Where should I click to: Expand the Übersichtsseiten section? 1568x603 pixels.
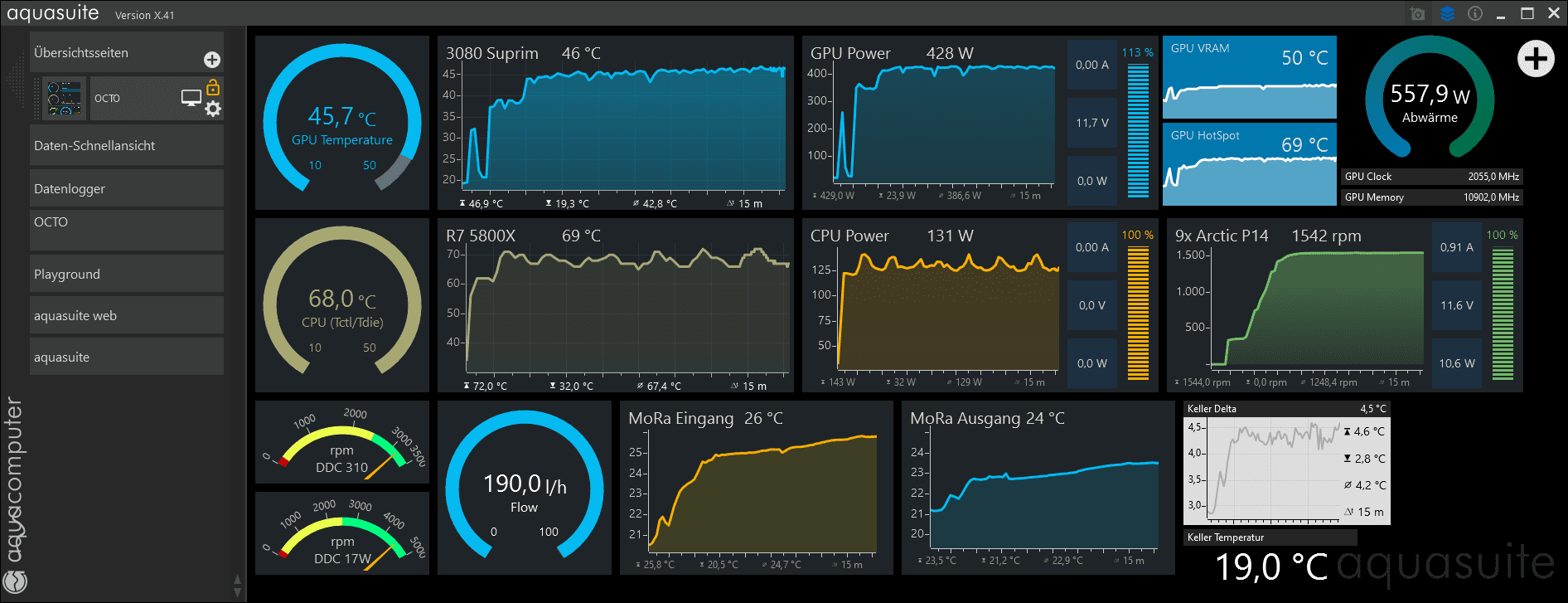(x=127, y=52)
